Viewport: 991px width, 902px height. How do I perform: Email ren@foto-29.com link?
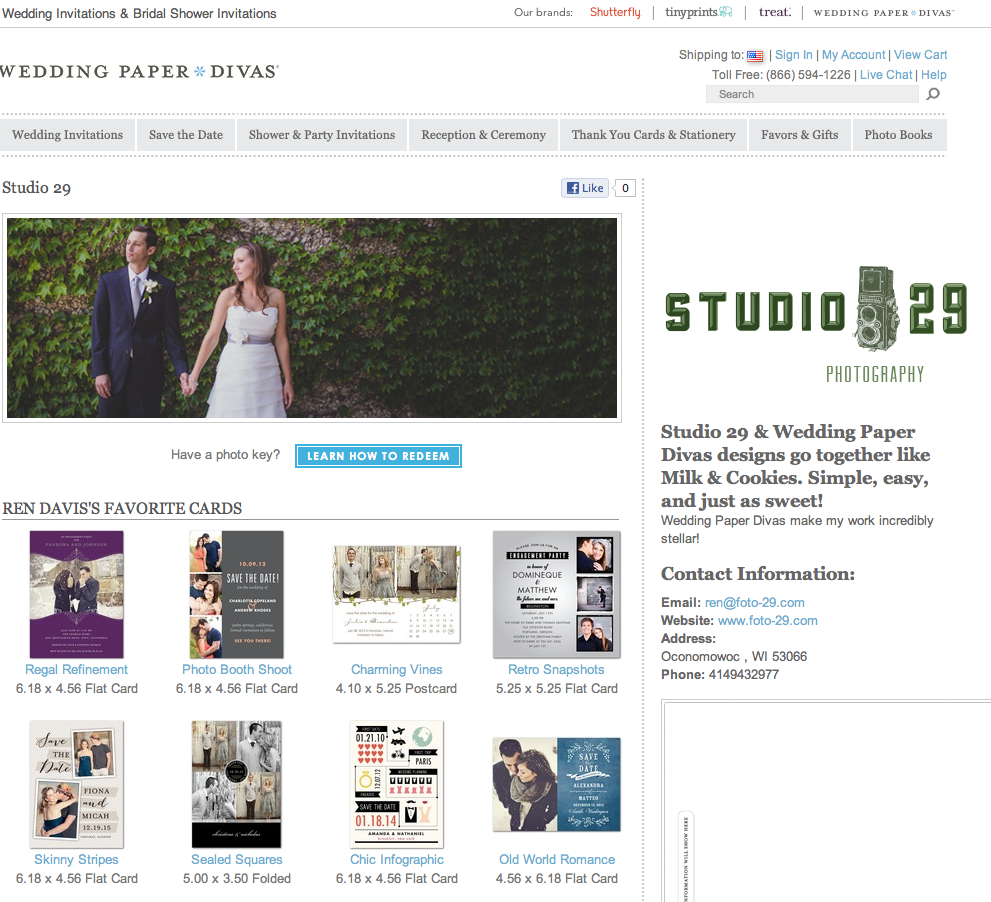point(755,602)
